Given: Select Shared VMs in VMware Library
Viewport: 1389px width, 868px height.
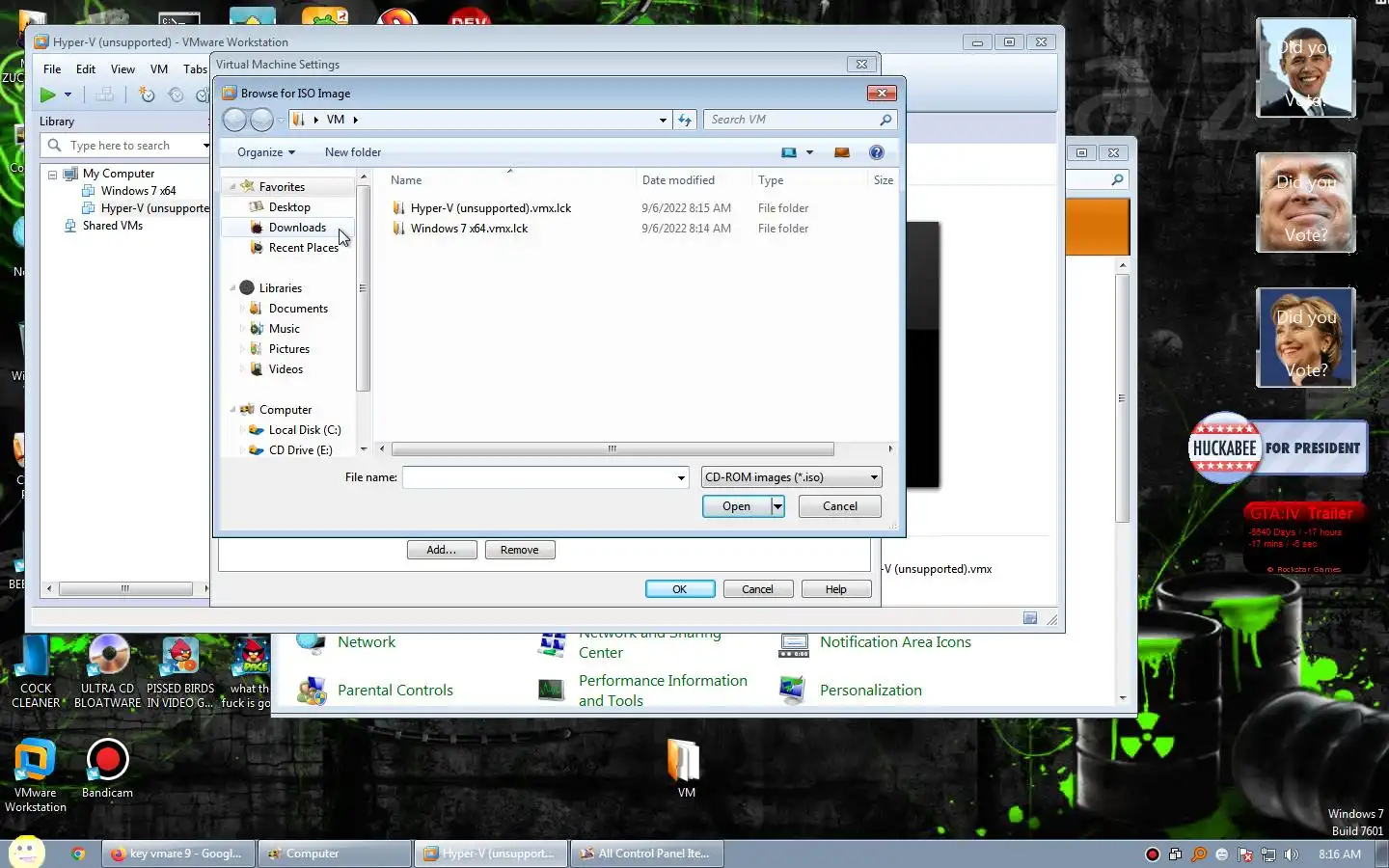Looking at the screenshot, I should pos(112,226).
